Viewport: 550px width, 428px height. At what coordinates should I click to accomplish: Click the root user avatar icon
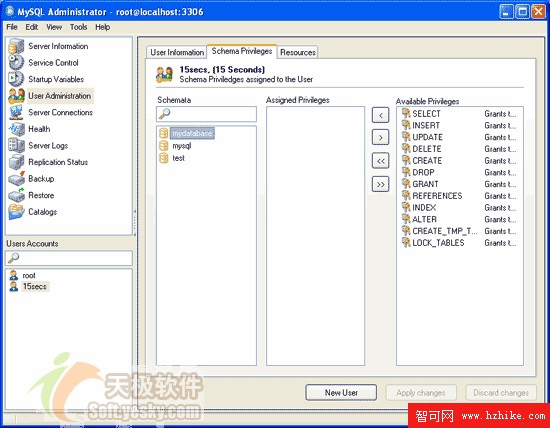[14, 275]
